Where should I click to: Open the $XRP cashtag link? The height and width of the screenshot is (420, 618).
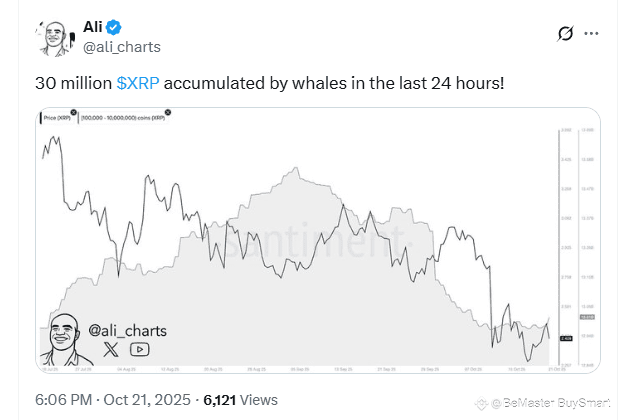pos(138,83)
